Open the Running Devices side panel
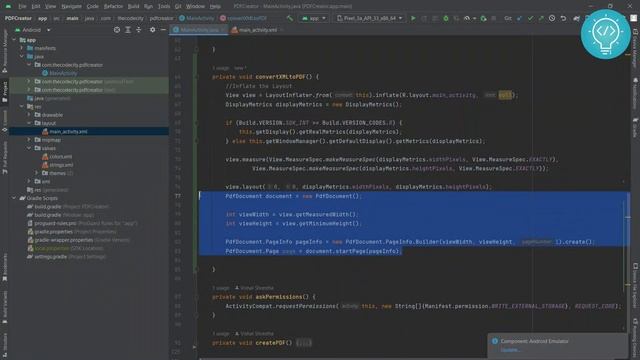 tap(635, 337)
